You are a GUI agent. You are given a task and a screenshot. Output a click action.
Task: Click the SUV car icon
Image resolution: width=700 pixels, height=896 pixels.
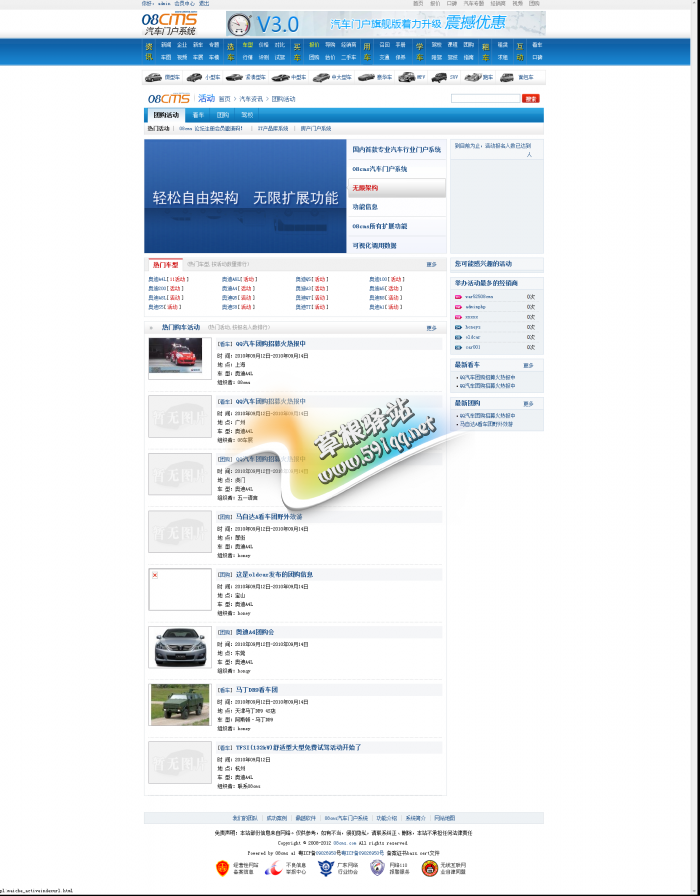439,77
